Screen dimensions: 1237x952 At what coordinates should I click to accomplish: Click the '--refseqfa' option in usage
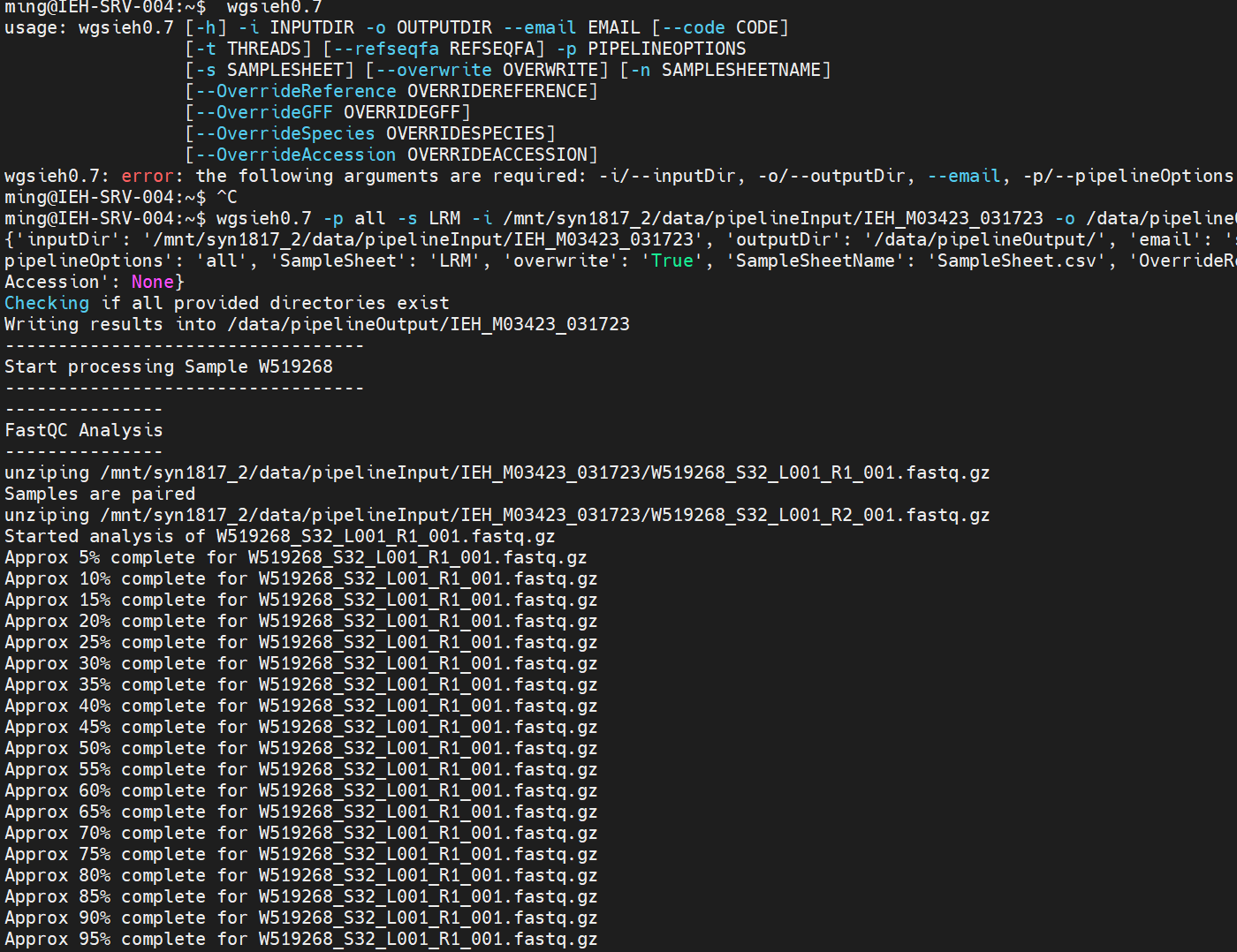pyautogui.click(x=386, y=49)
